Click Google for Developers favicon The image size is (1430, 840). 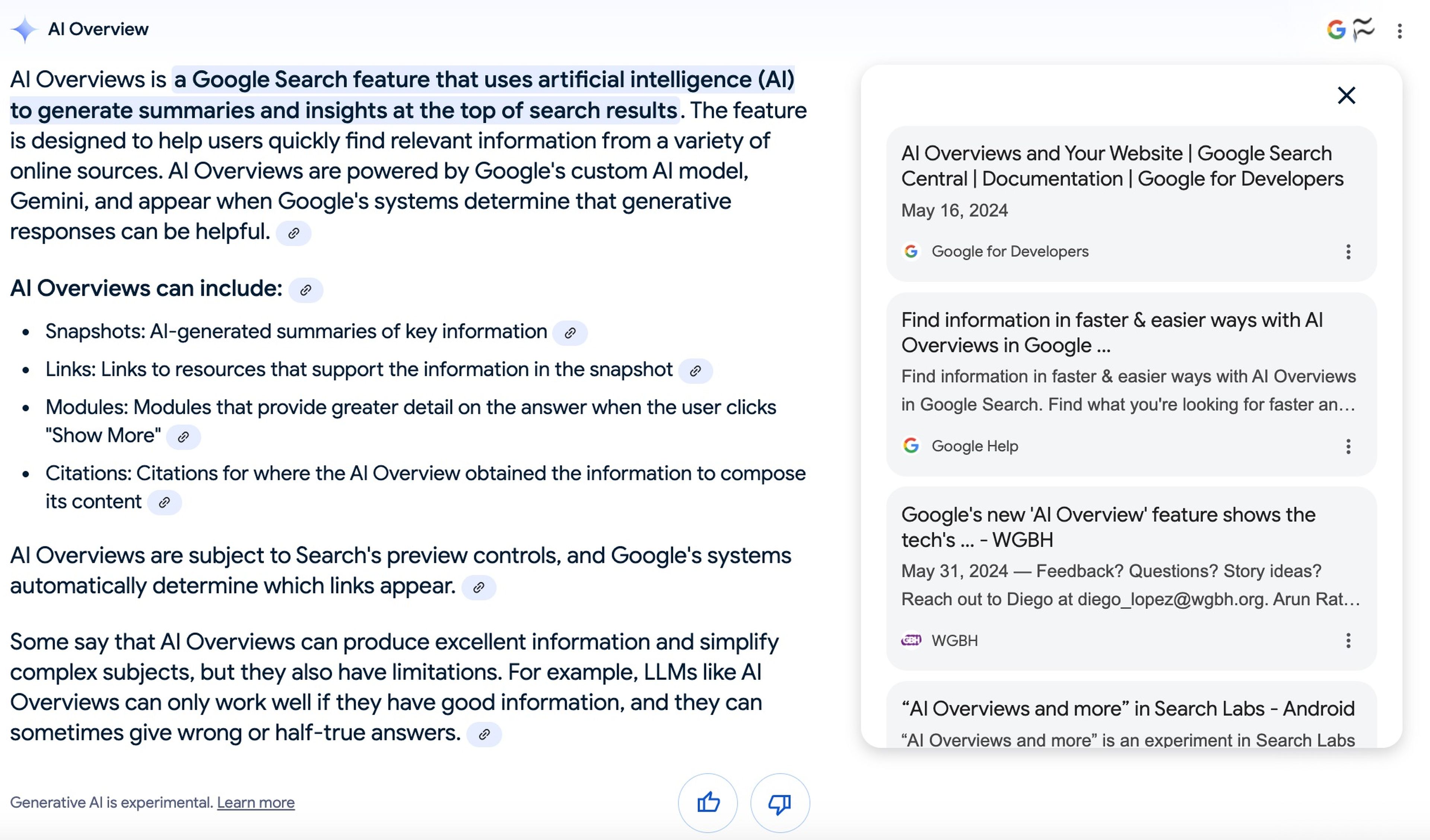point(911,251)
